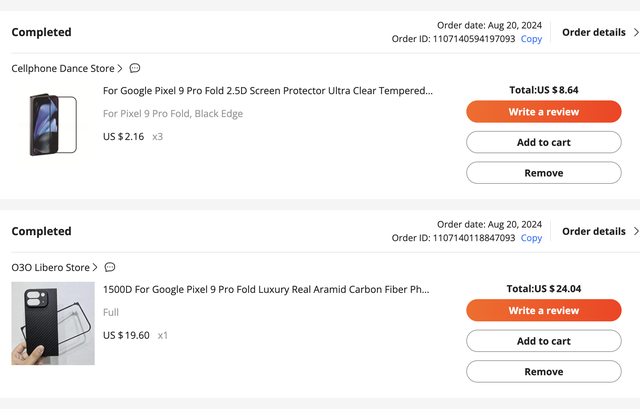640x419 pixels.
Task: Write a review for carbon fiber case
Action: coord(543,311)
